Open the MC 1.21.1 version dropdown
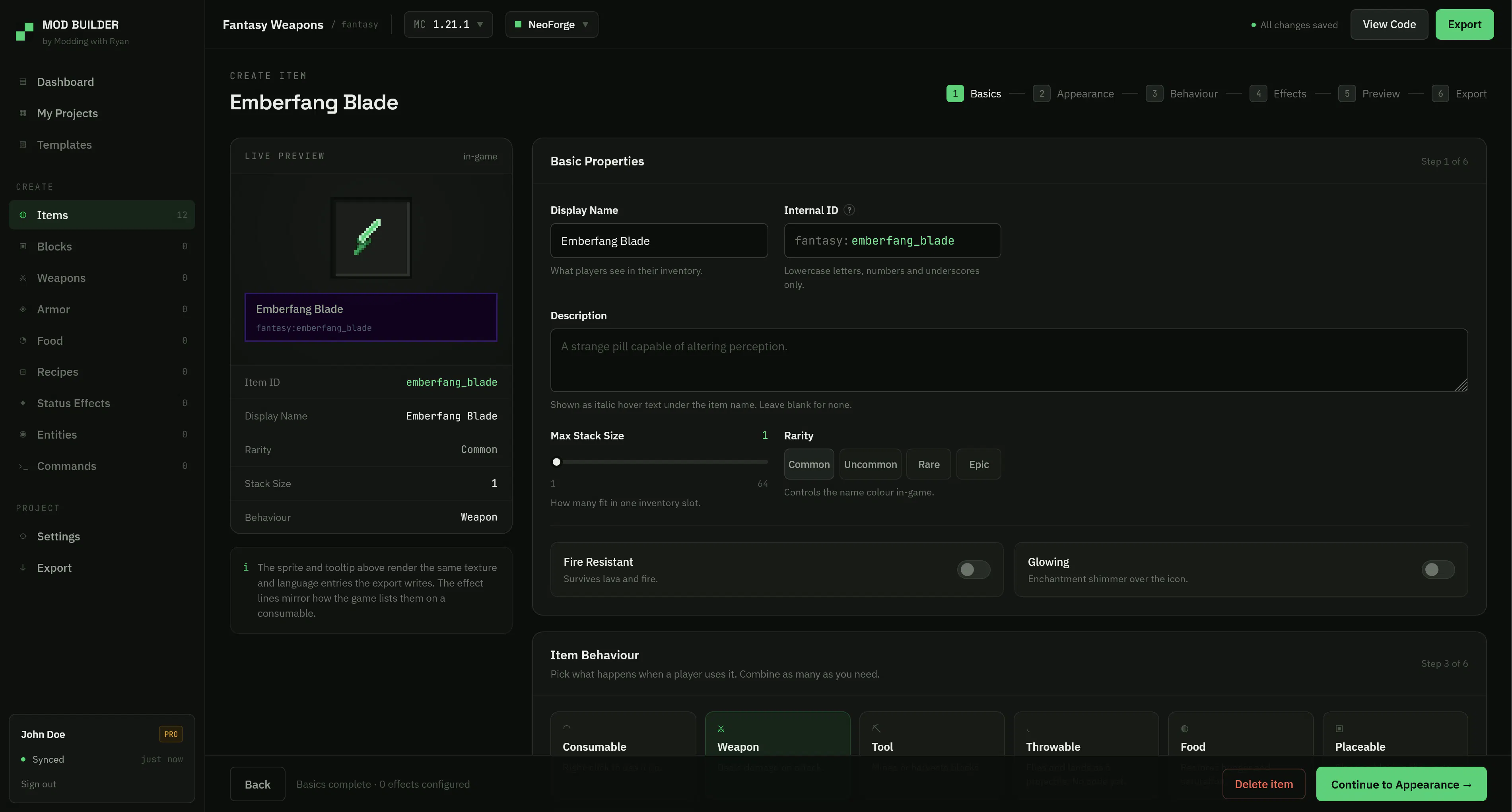The width and height of the screenshot is (1512, 812). pyautogui.click(x=449, y=24)
